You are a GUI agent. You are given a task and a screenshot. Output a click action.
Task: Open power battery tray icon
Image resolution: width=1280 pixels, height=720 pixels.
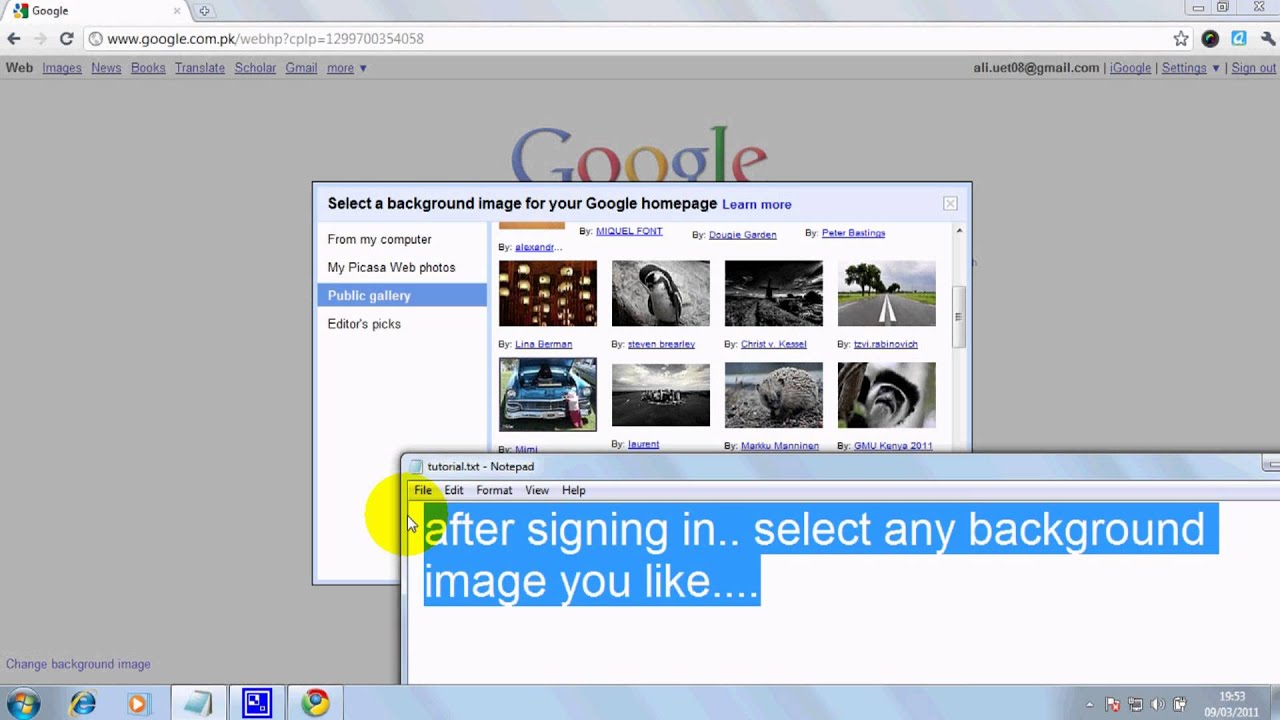[x=1180, y=704]
